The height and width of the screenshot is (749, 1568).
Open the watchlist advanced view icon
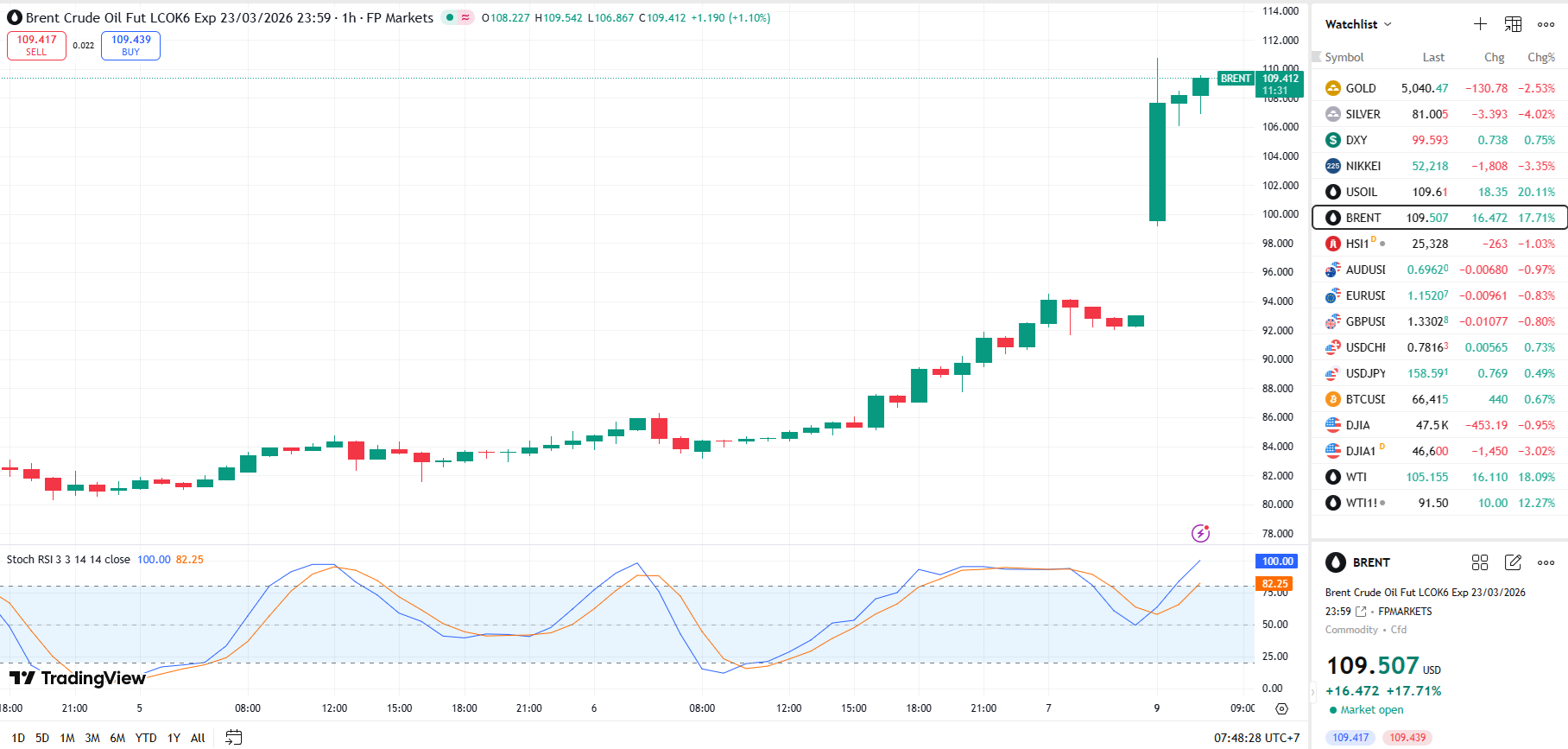(x=1513, y=24)
